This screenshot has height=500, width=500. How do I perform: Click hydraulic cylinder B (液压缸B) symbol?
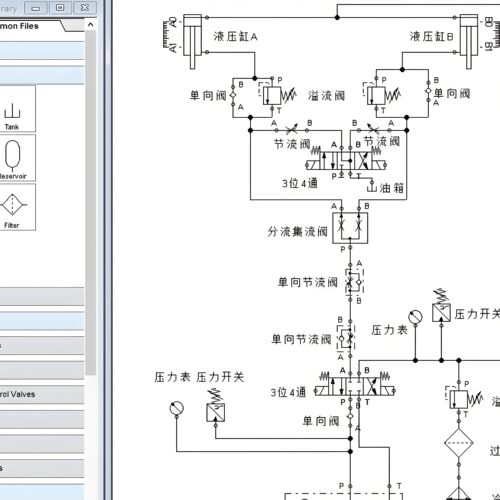pos(469,42)
